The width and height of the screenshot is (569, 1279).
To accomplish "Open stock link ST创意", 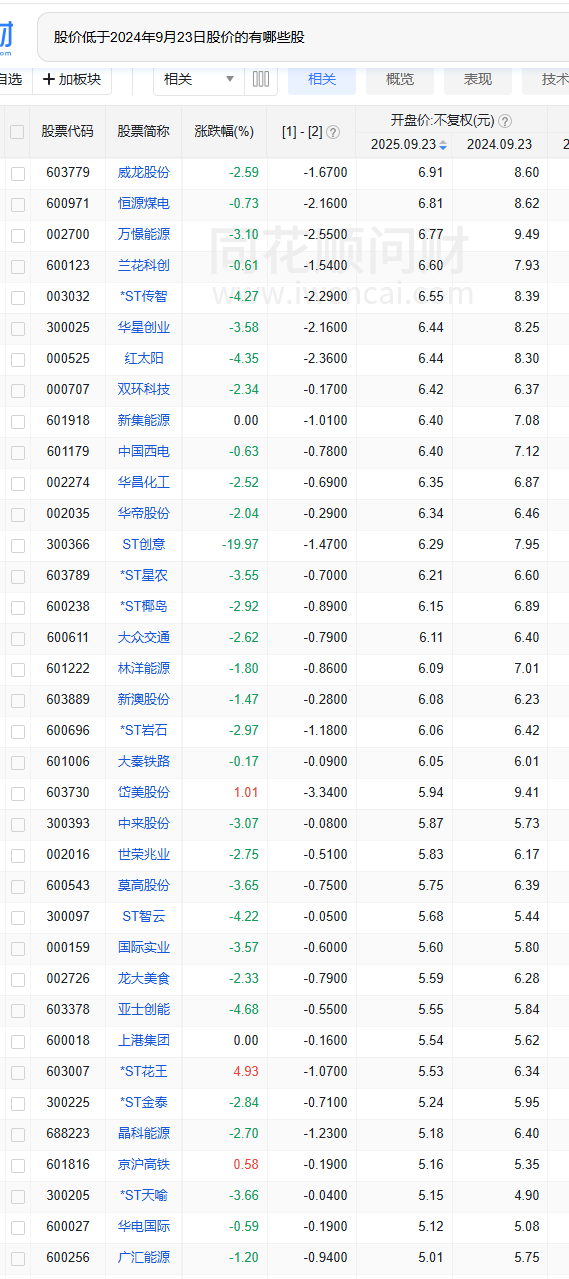I will point(144,545).
